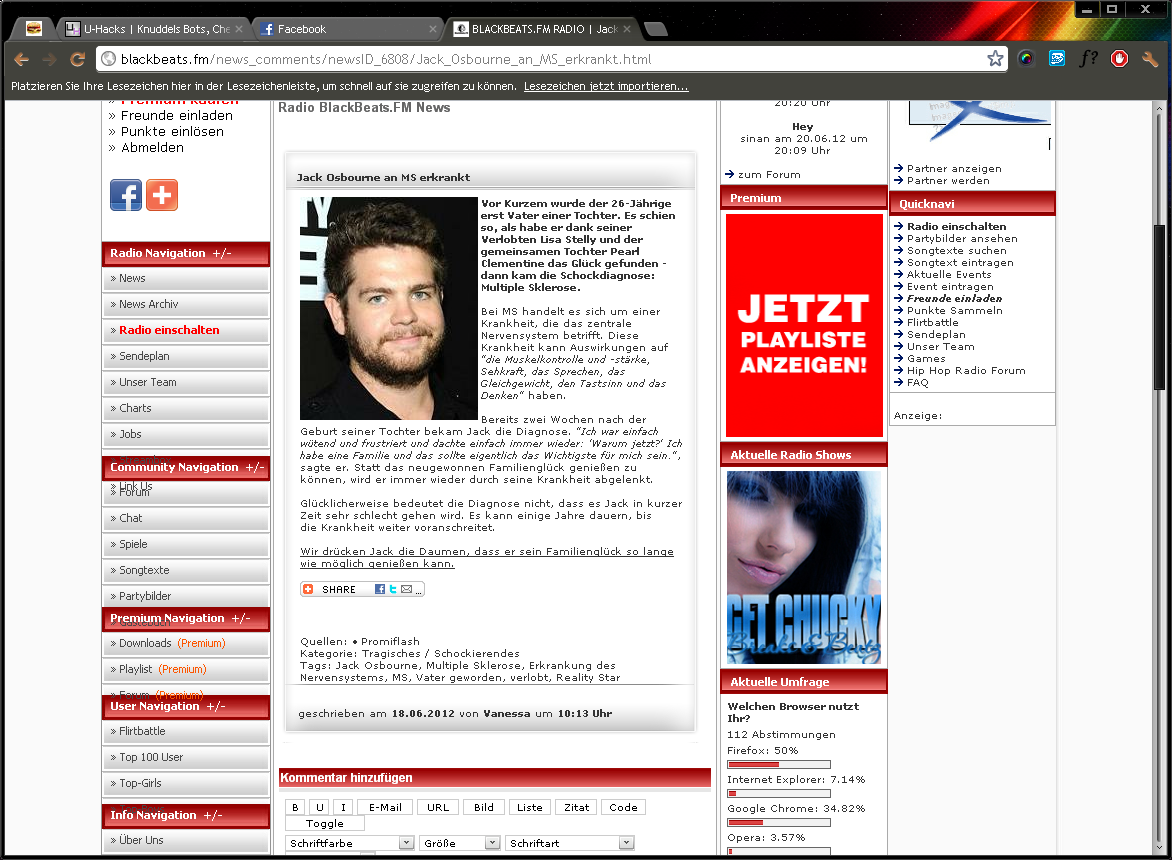
Task: Click the Code button in comment editor
Action: coord(623,807)
